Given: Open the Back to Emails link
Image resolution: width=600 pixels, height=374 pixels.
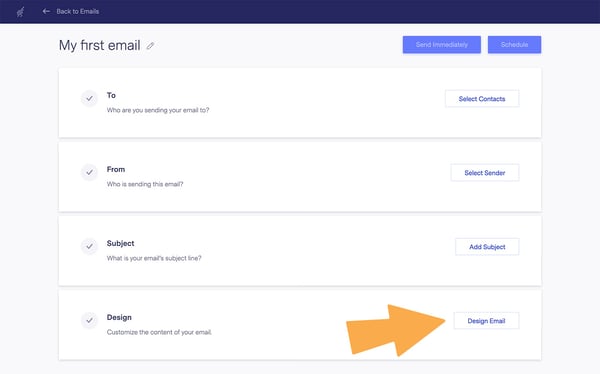Looking at the screenshot, I should pyautogui.click(x=78, y=11).
